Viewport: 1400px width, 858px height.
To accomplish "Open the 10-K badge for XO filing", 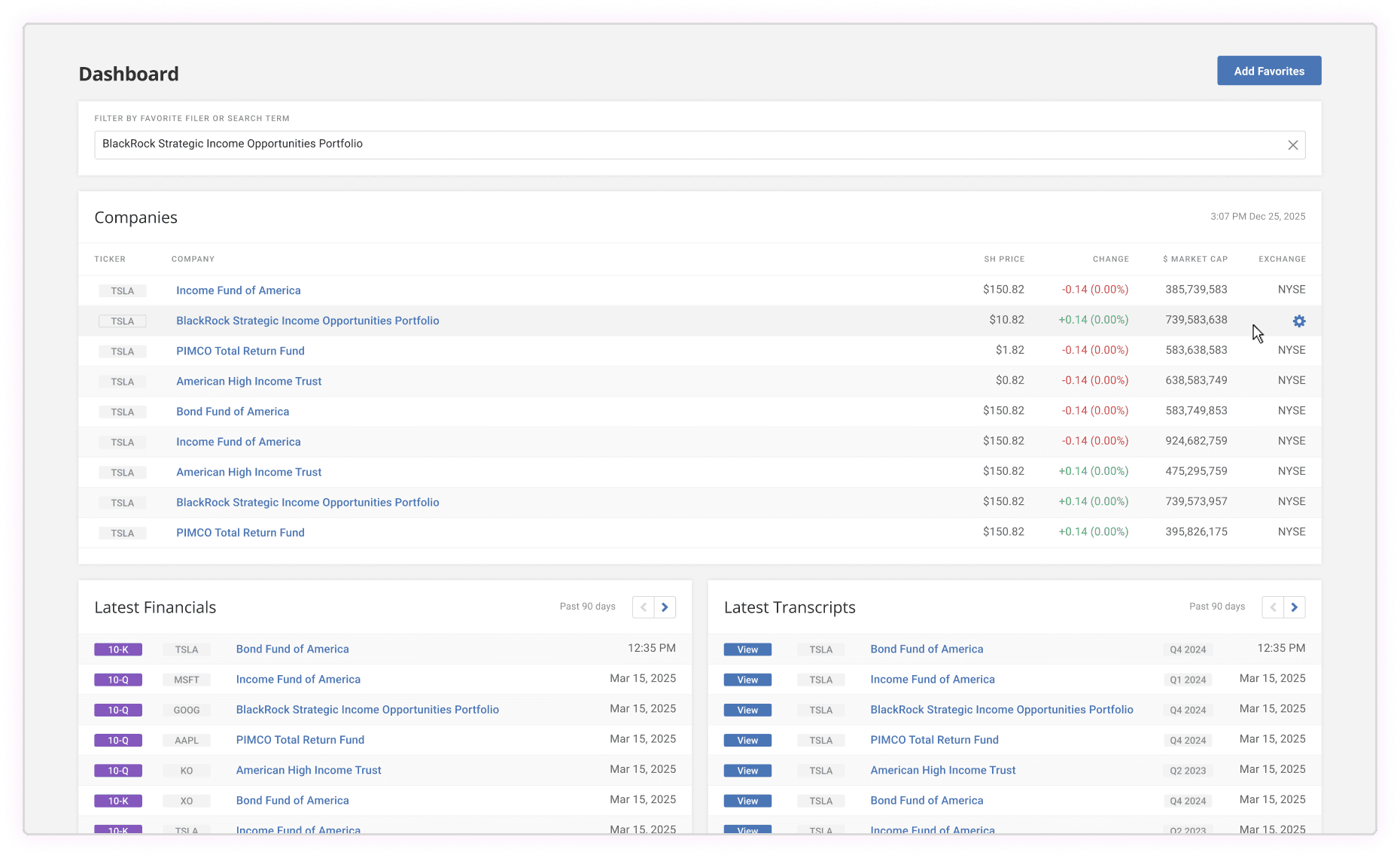I will point(118,801).
